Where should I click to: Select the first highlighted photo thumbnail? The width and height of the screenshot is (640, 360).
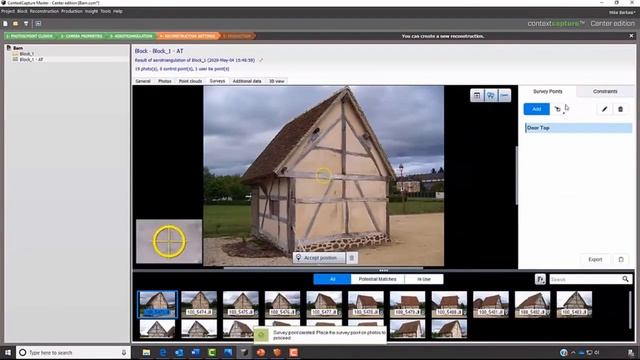pyautogui.click(x=157, y=304)
